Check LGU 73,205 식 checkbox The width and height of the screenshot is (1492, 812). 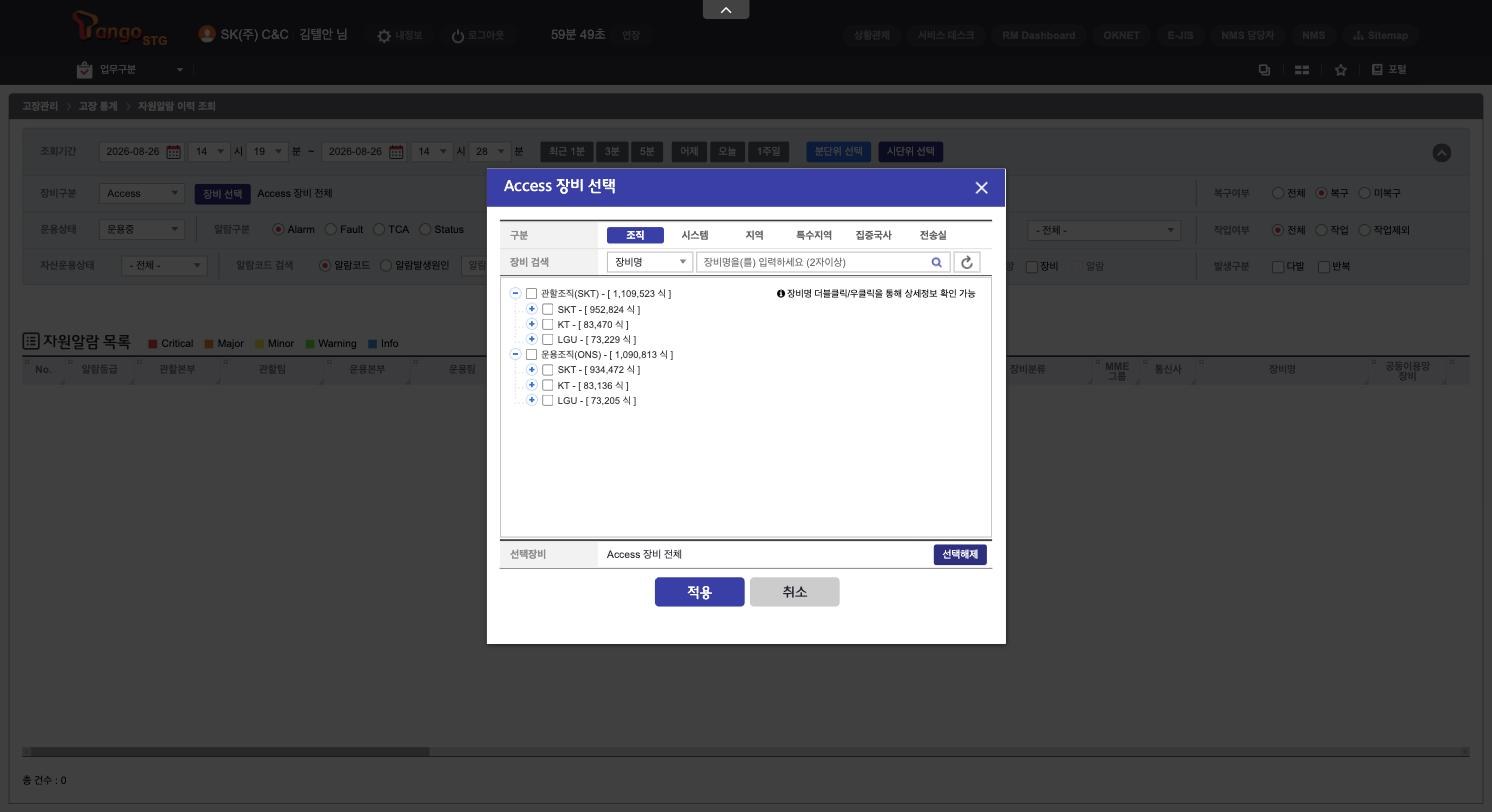pyautogui.click(x=547, y=401)
